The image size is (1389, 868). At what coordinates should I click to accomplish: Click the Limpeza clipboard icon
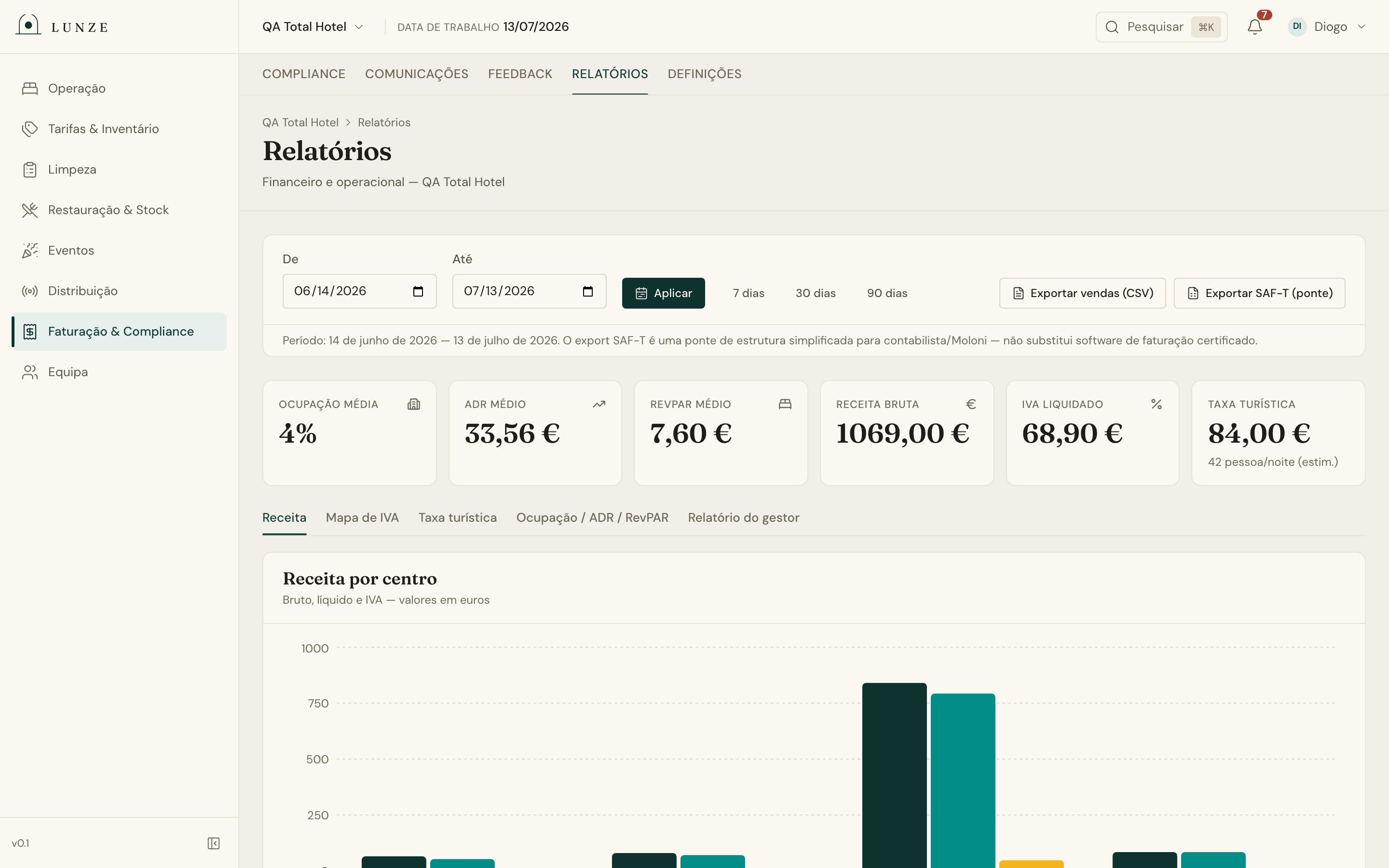point(30,169)
